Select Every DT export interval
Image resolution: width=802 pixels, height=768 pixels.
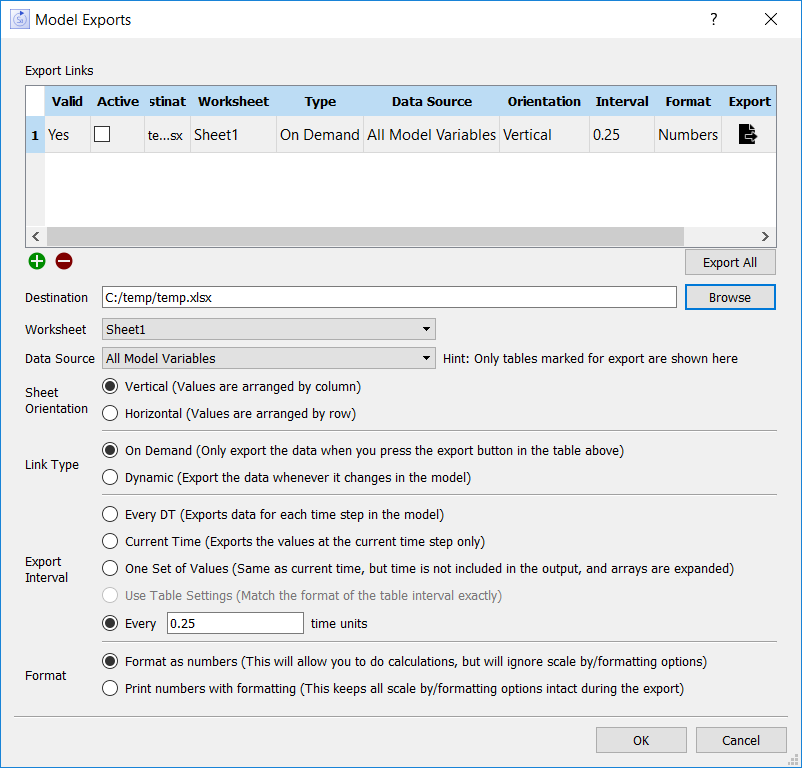tap(110, 515)
